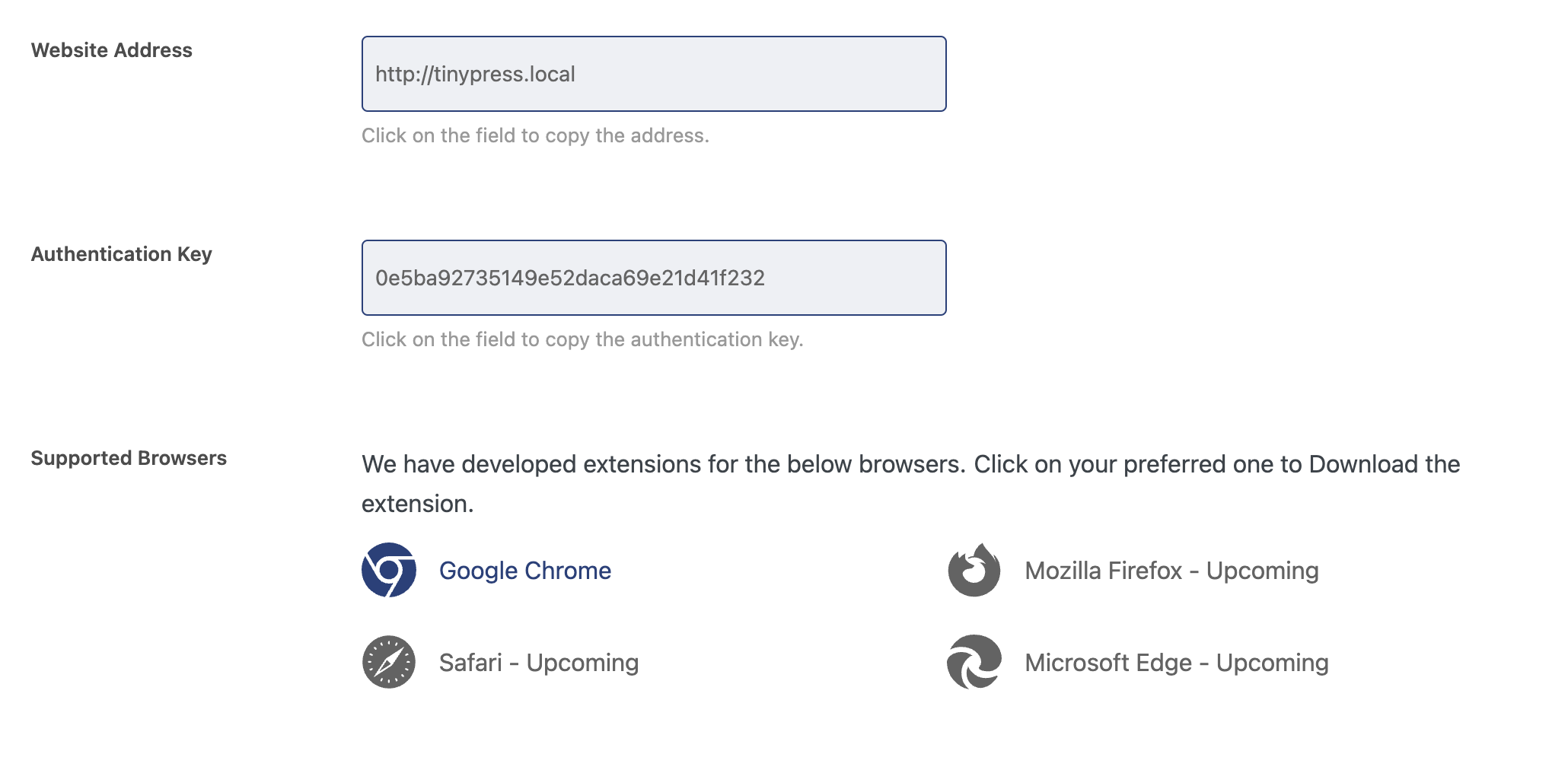1568x770 pixels.
Task: Click the Website Address label
Action: (112, 50)
